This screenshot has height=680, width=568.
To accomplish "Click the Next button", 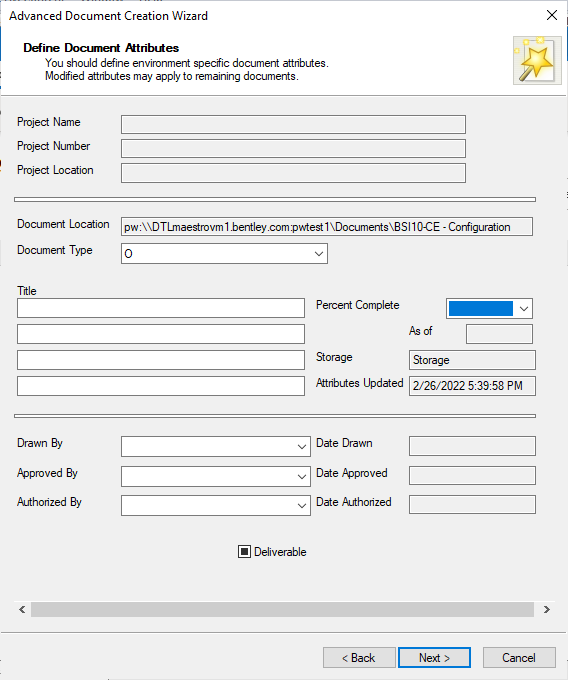I will coord(434,658).
